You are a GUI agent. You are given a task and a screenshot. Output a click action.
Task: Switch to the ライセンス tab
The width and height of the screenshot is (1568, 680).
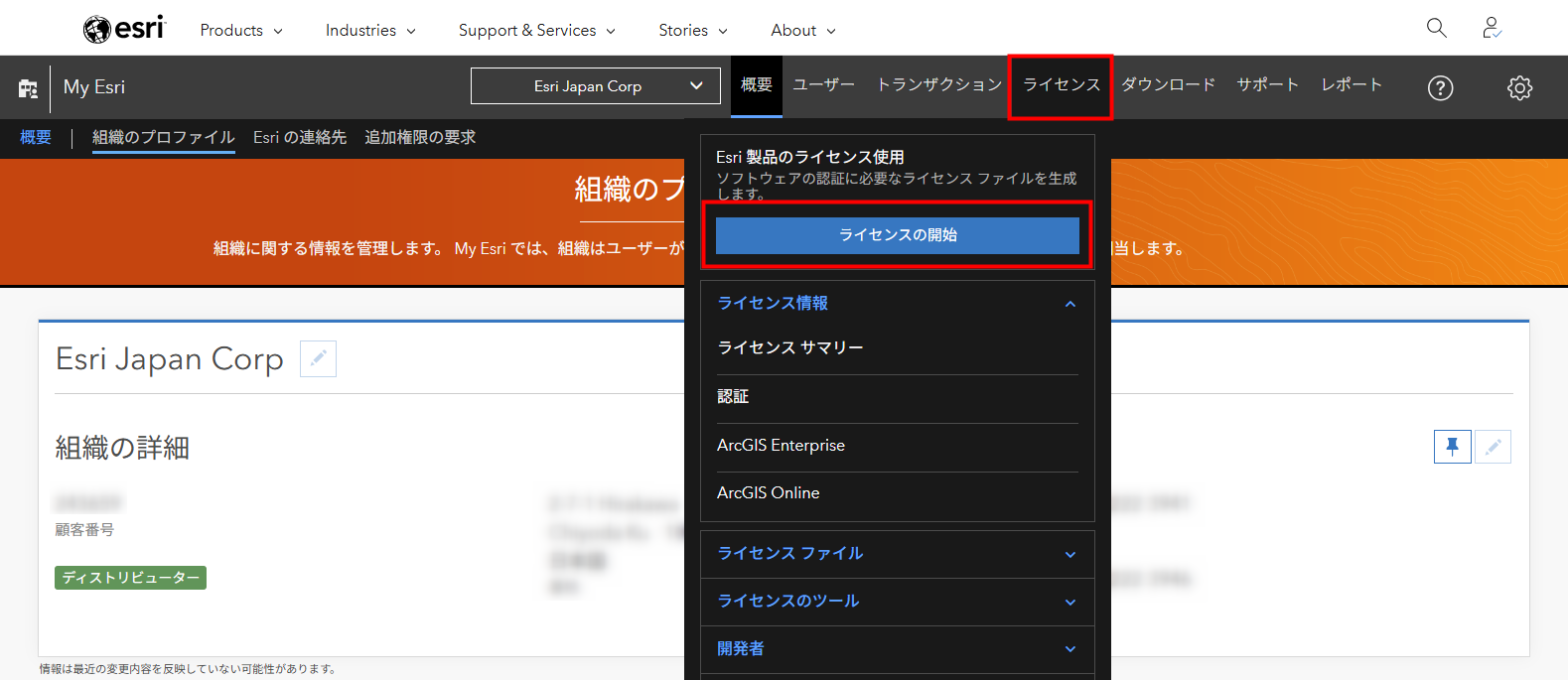(x=1061, y=85)
